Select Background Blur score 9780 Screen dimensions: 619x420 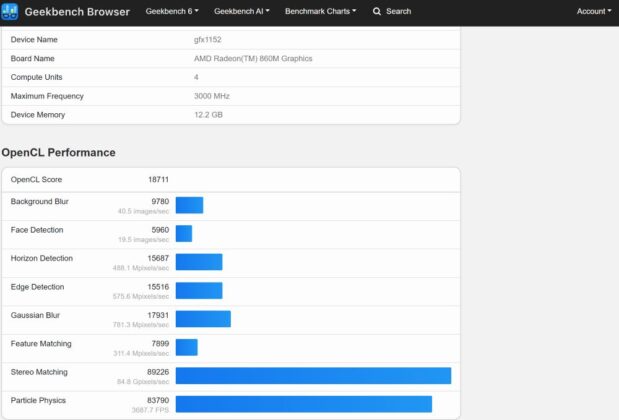pos(160,201)
